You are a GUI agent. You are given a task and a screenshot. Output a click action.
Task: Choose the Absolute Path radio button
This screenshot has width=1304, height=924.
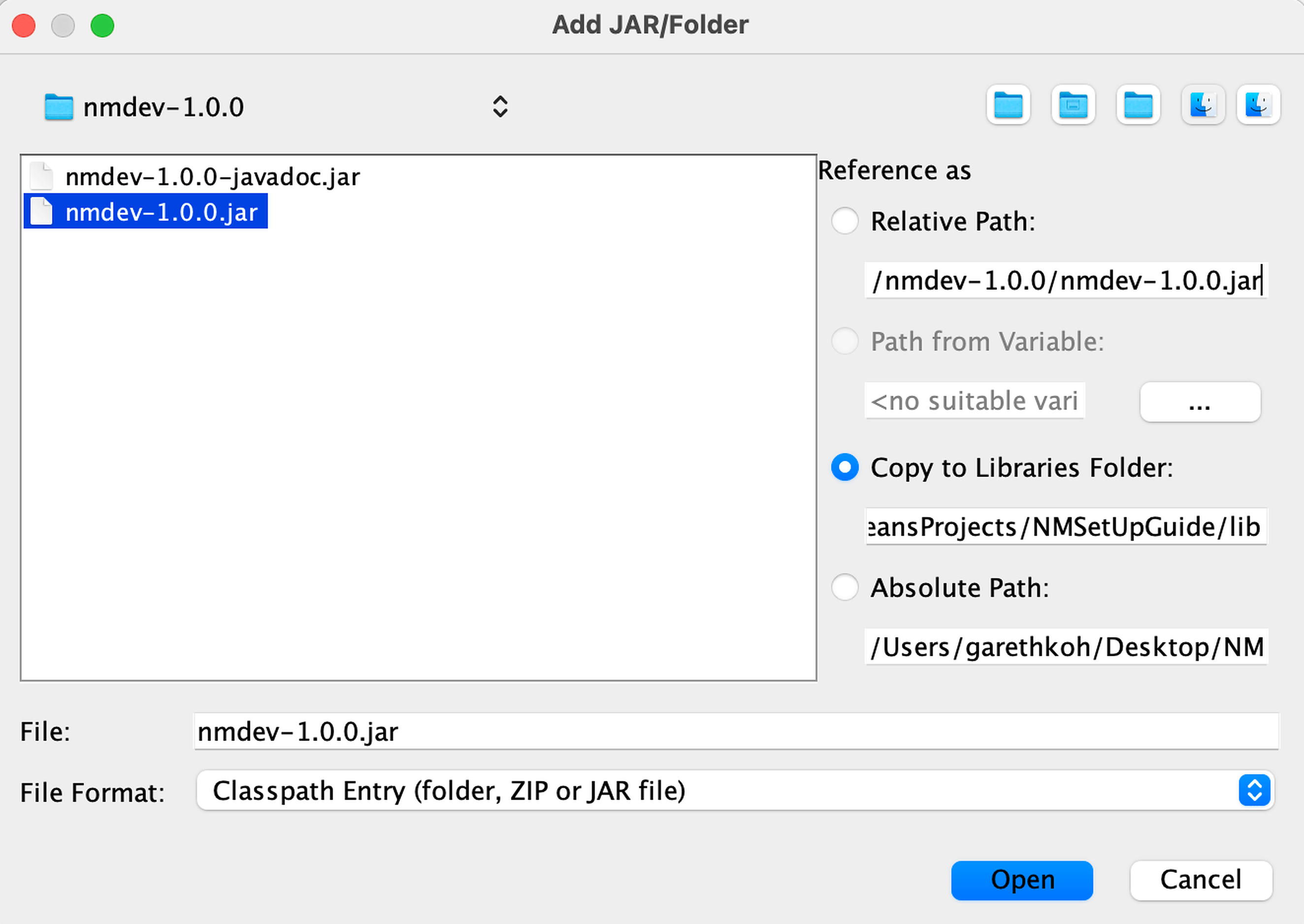[x=845, y=587]
